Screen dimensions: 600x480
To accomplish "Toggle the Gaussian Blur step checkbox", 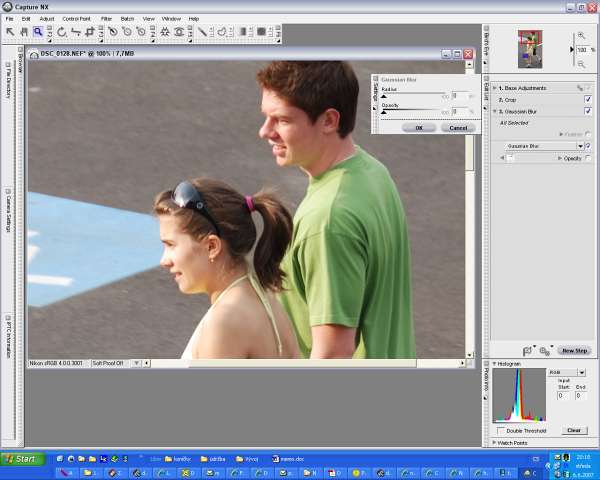I will (588, 111).
